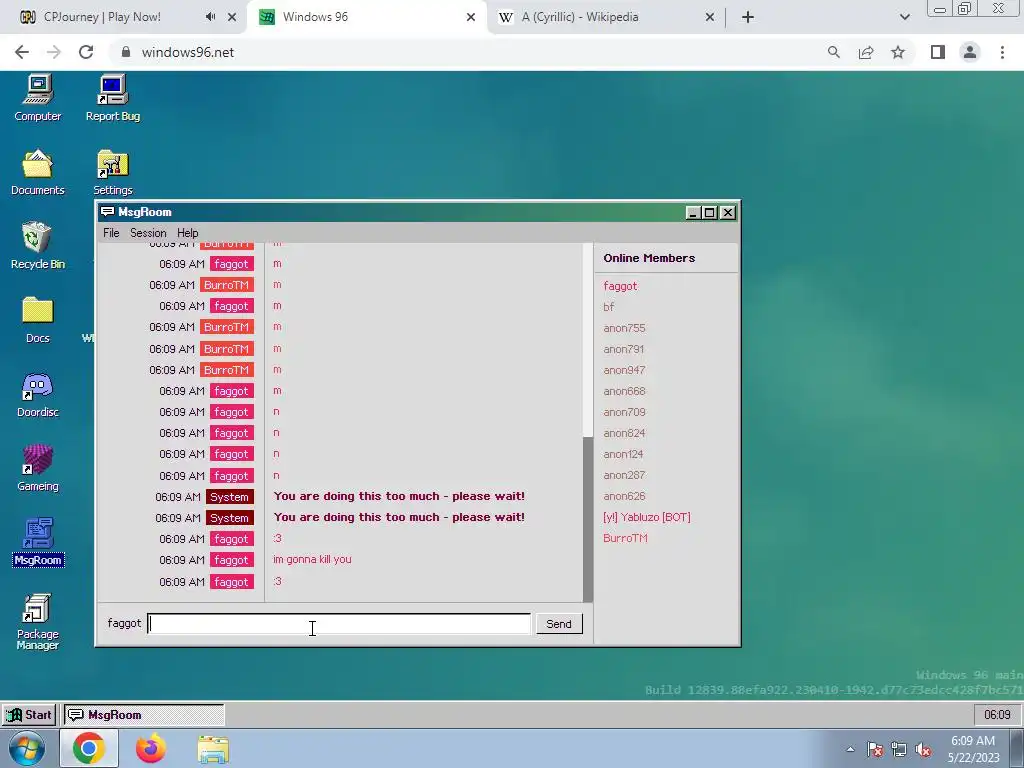Select bf in Online Members

pos(609,307)
